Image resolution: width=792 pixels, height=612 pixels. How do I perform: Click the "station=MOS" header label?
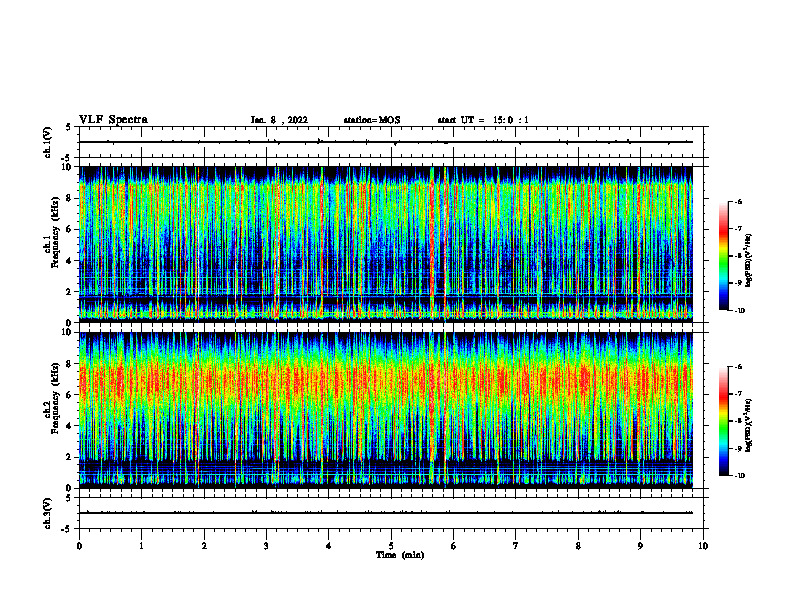372,120
